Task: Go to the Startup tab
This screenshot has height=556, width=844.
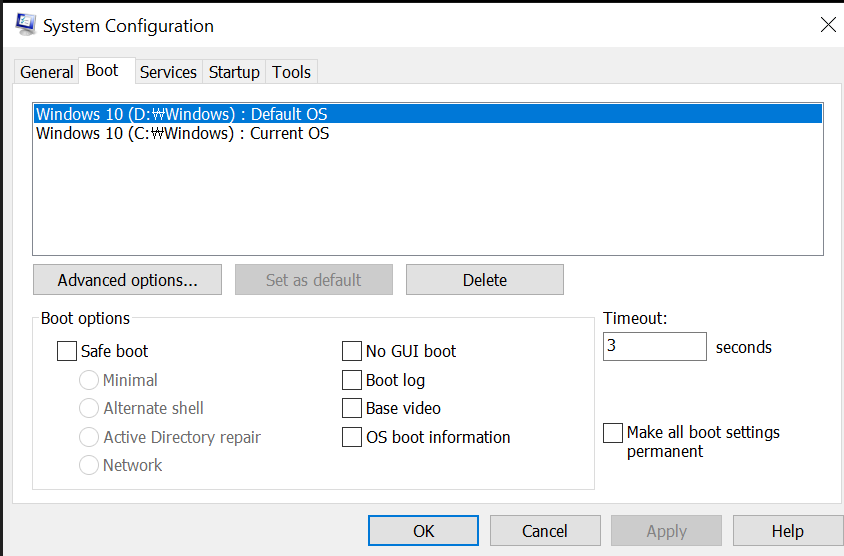Action: 234,72
